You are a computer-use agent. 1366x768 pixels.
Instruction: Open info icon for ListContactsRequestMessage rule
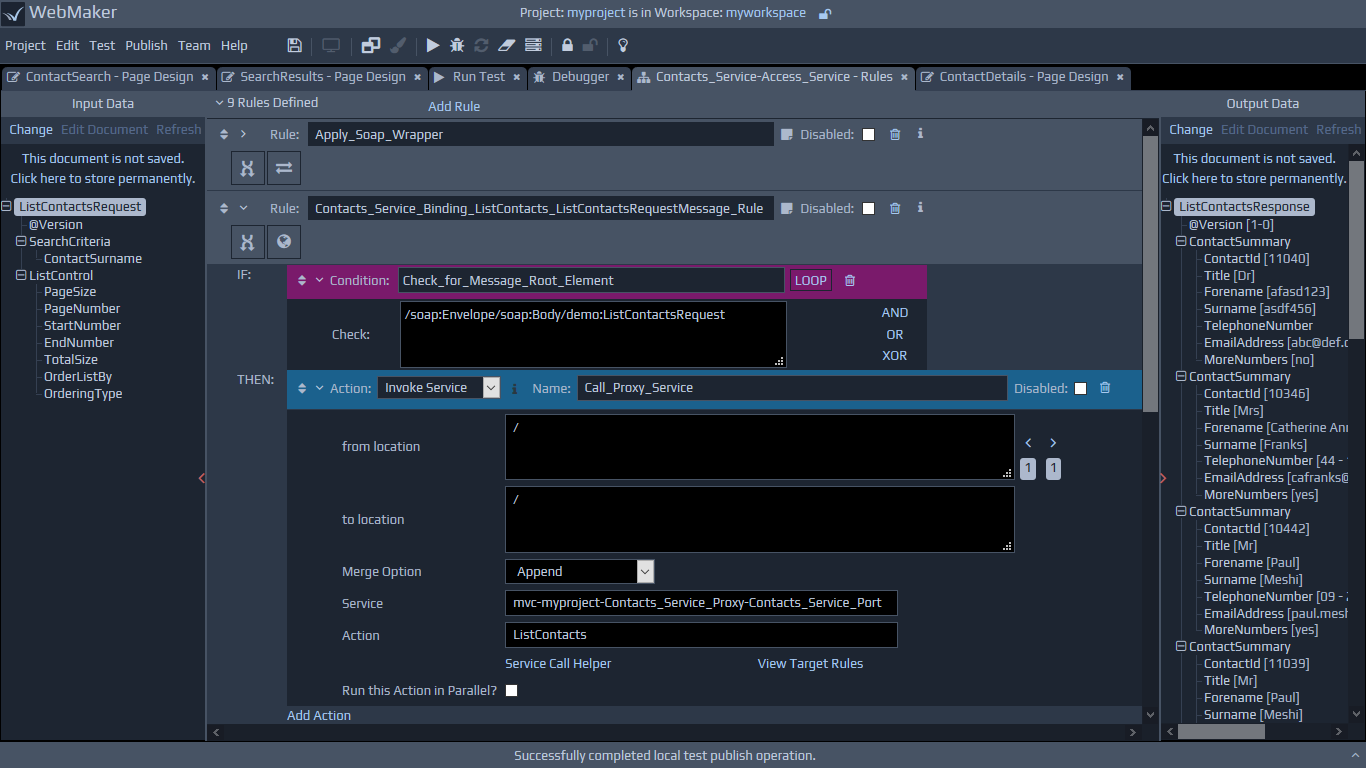pyautogui.click(x=920, y=208)
